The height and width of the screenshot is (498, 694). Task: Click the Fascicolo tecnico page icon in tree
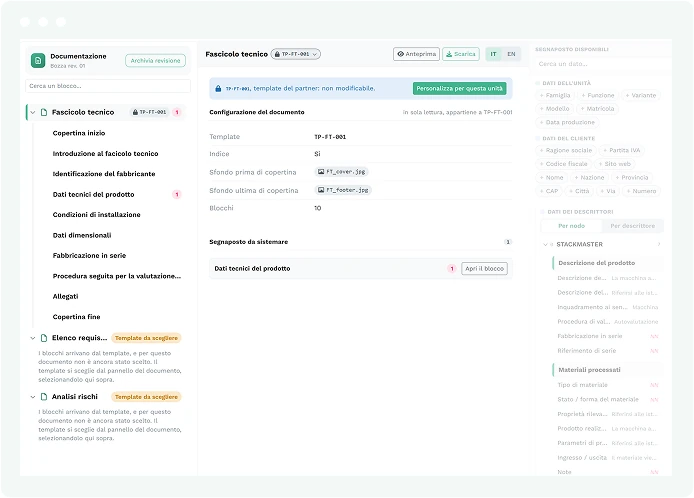coord(44,112)
